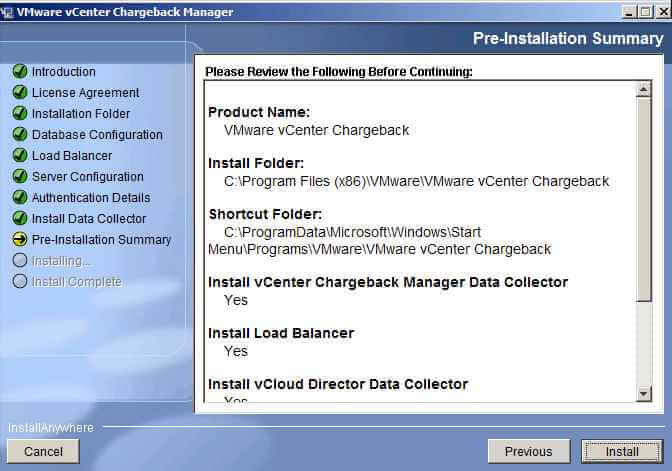
Task: Click Install vCloud Director Data Collector heading
Action: point(338,384)
